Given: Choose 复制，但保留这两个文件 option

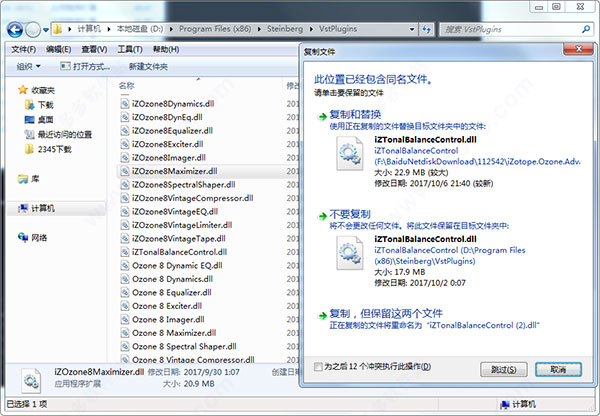Looking at the screenshot, I should tap(386, 314).
